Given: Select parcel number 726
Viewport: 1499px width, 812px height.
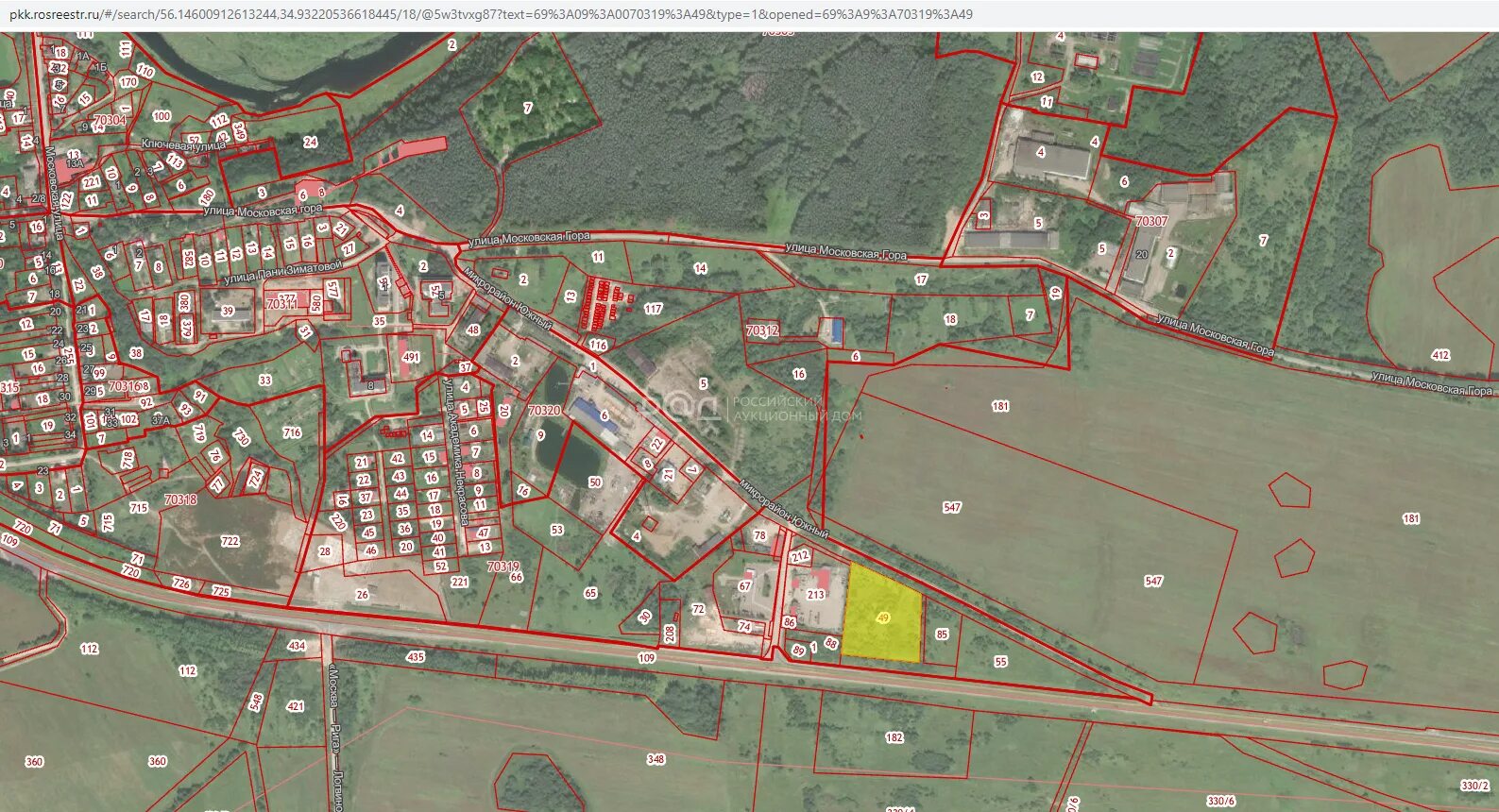Looking at the screenshot, I should 181,584.
